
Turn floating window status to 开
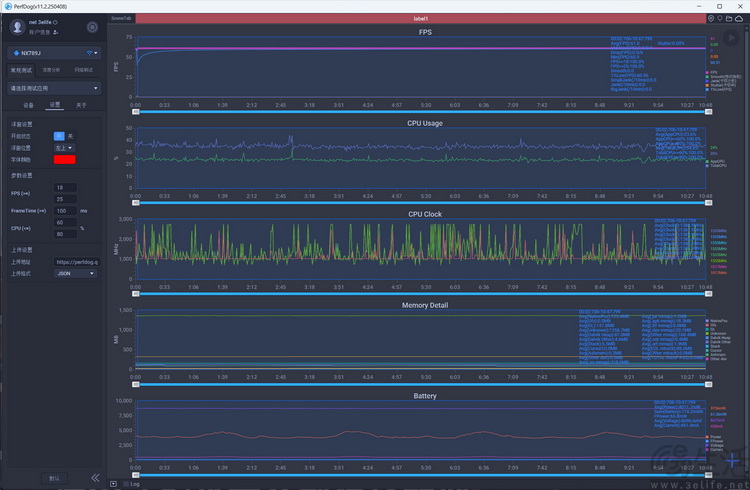59,136
